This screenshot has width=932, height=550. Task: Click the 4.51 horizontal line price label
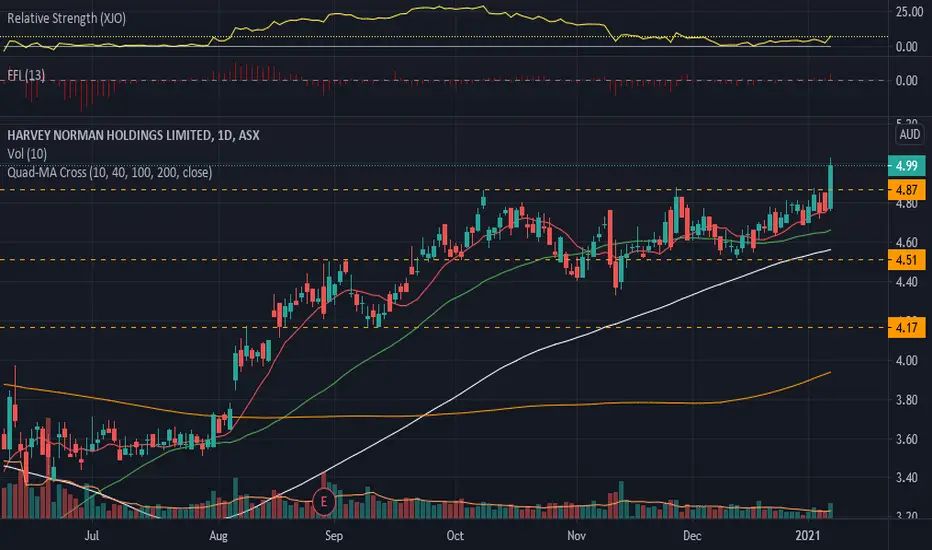(906, 260)
